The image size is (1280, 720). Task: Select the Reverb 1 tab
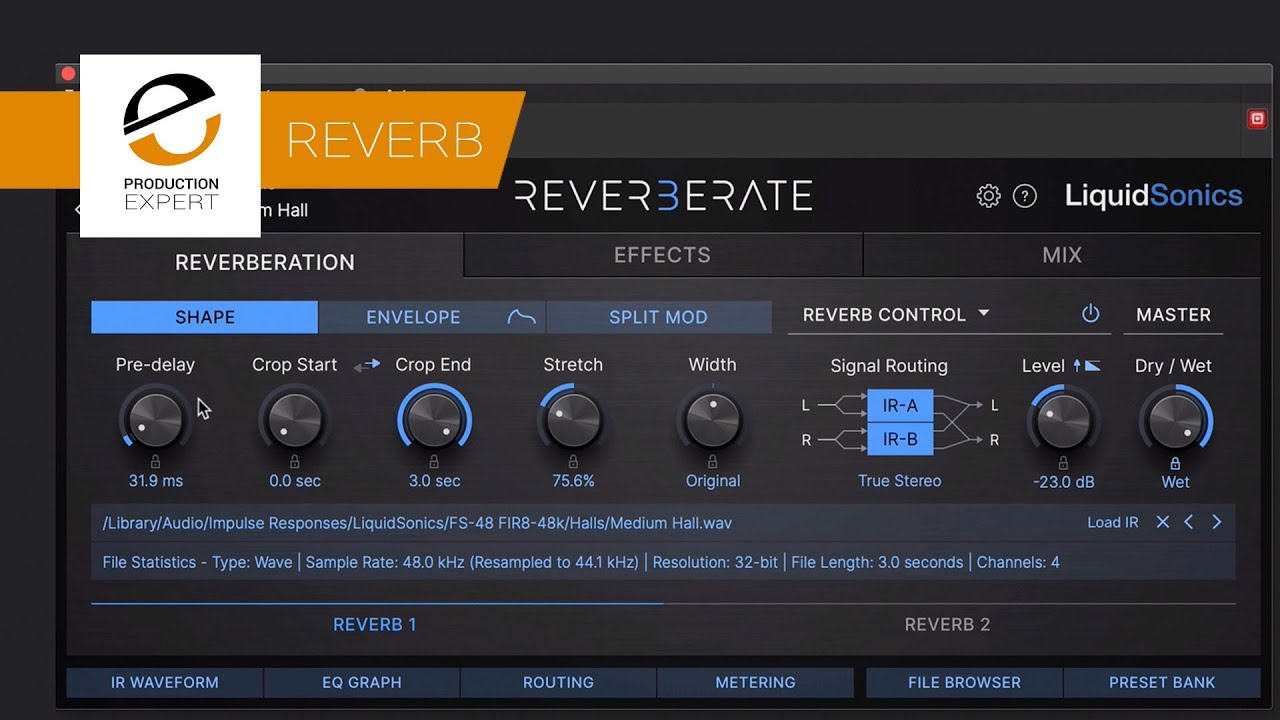point(375,624)
